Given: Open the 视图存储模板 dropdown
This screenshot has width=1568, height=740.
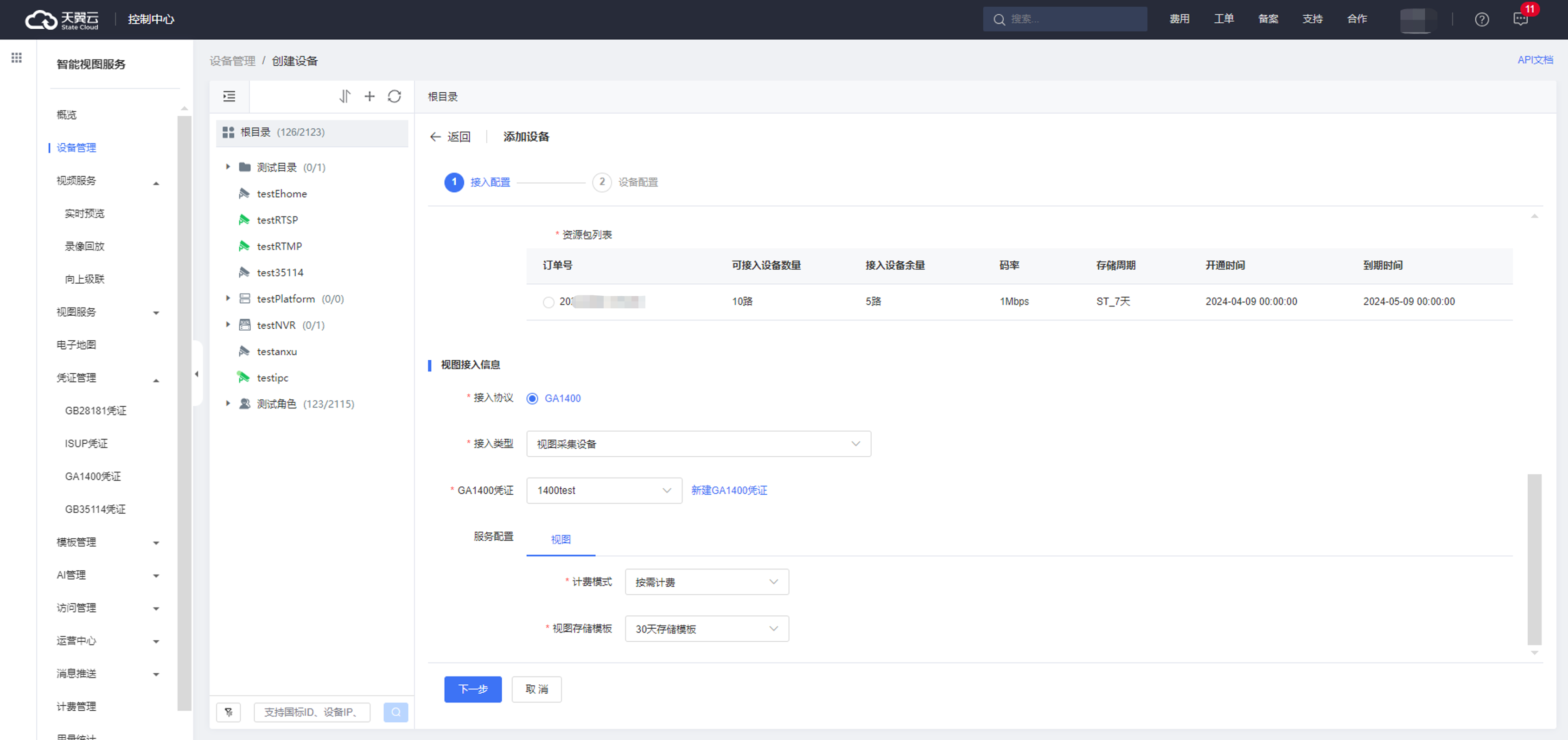Looking at the screenshot, I should click(x=707, y=629).
